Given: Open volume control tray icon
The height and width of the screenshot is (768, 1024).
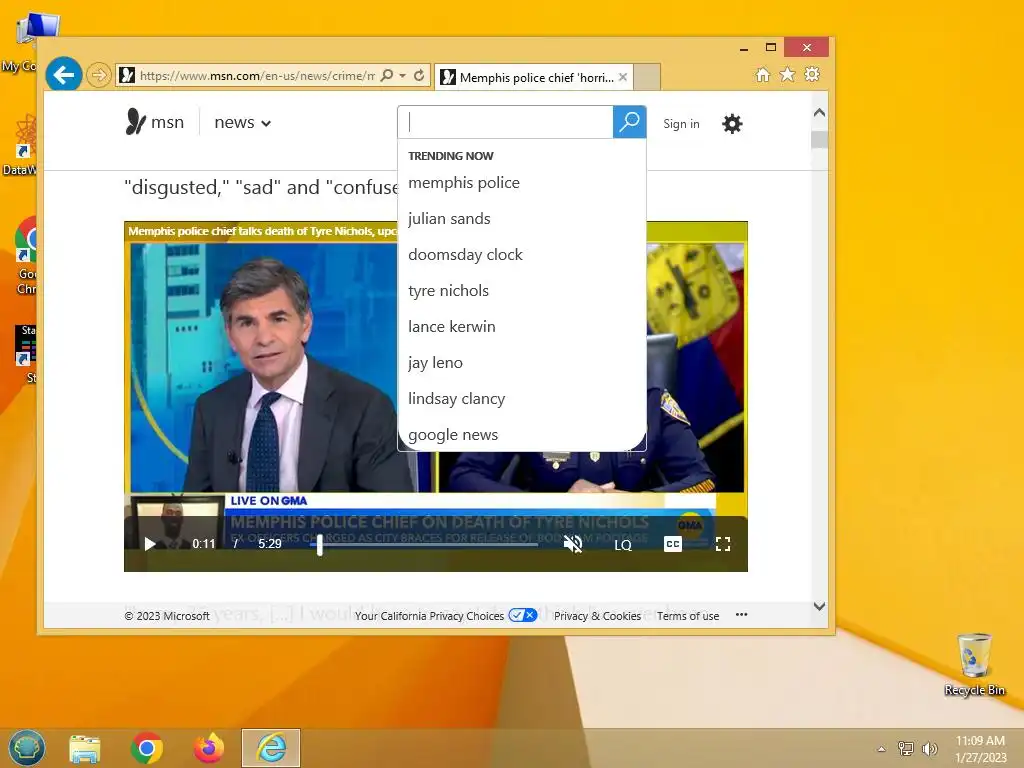Looking at the screenshot, I should point(929,748).
